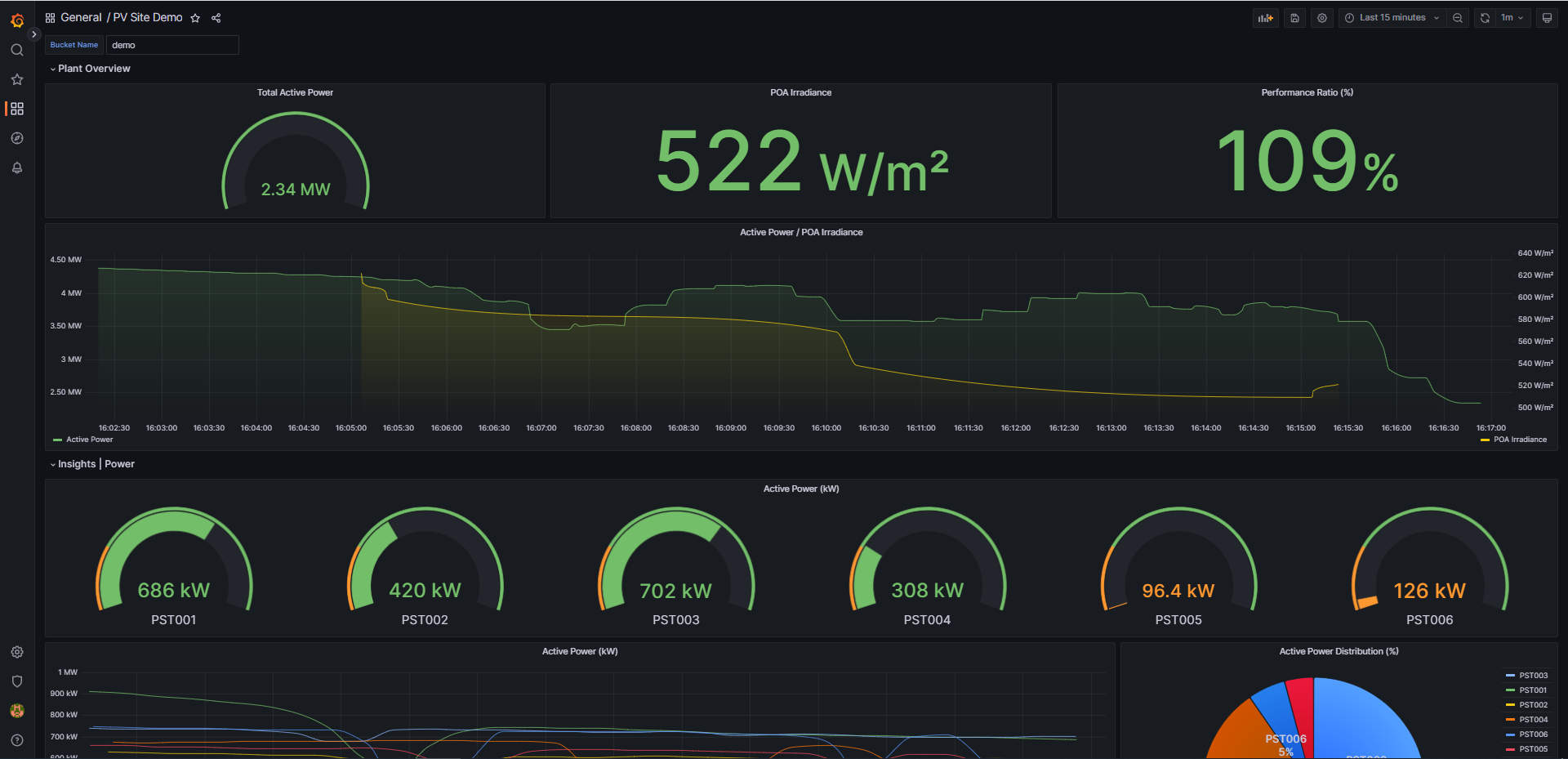Open dashboard settings gear
Viewport: 1568px width, 759px height.
pyautogui.click(x=1322, y=18)
